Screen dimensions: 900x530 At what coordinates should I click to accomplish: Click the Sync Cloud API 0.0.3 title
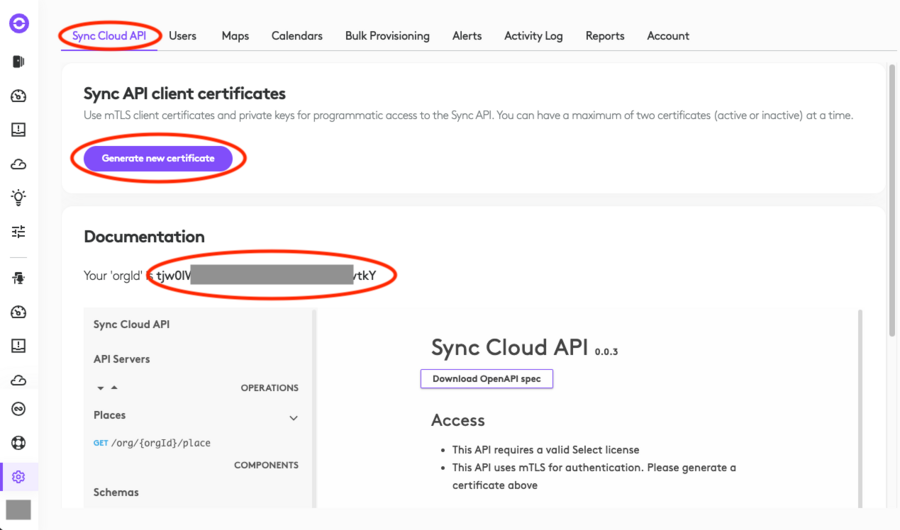tap(524, 348)
